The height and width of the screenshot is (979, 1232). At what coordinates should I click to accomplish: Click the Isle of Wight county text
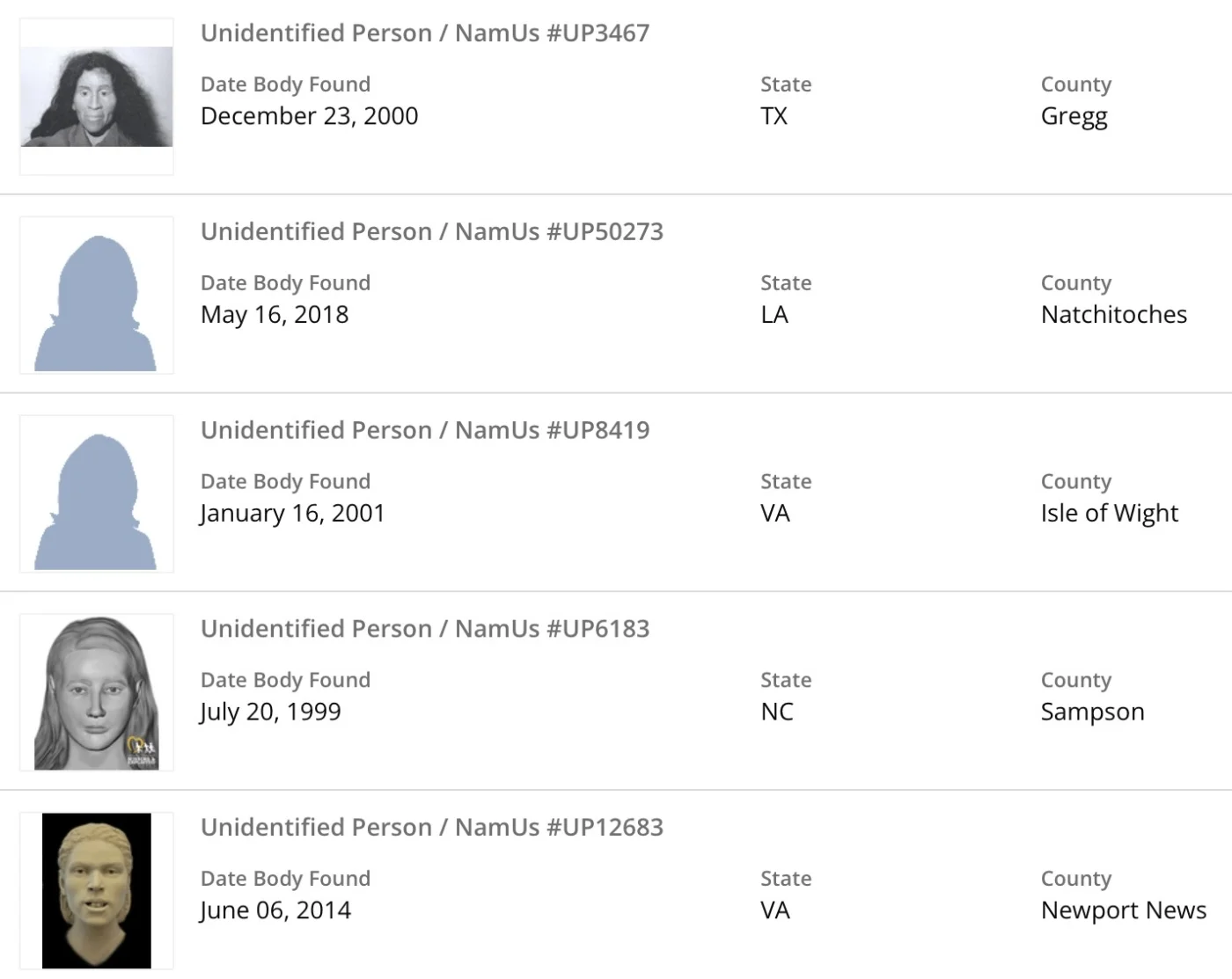tap(1109, 514)
